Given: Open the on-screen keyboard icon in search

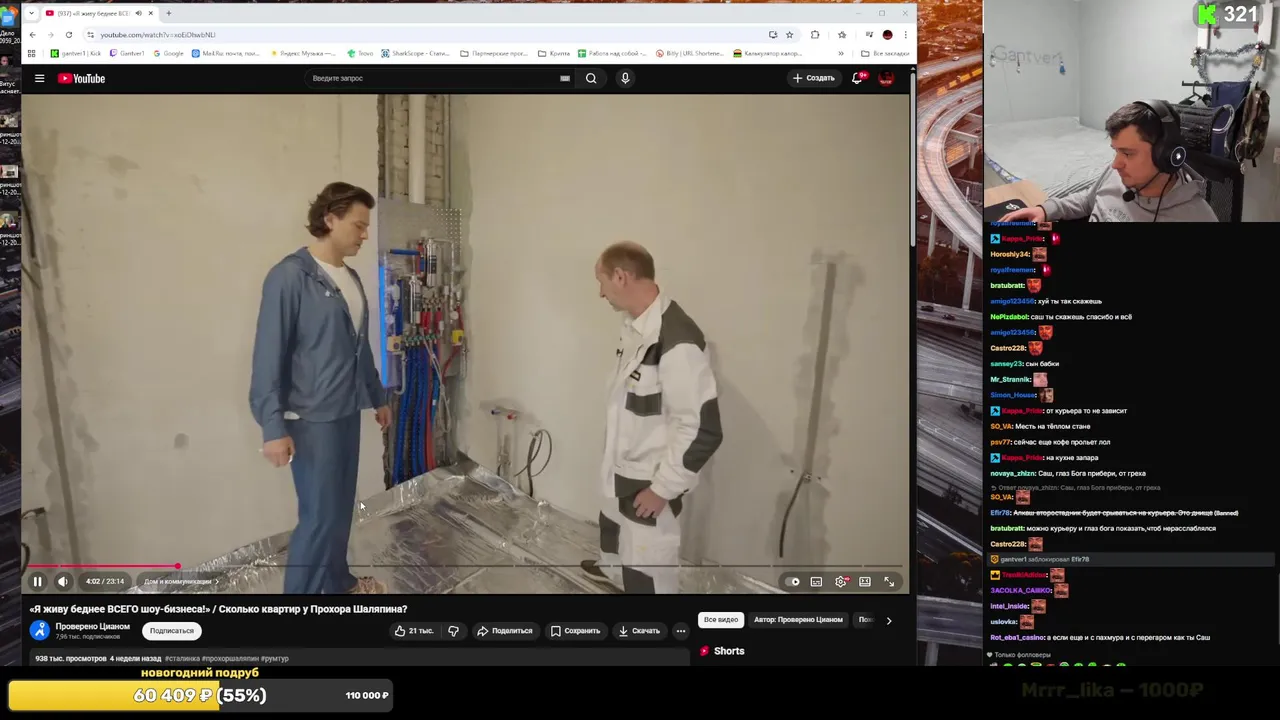Looking at the screenshot, I should click(565, 78).
